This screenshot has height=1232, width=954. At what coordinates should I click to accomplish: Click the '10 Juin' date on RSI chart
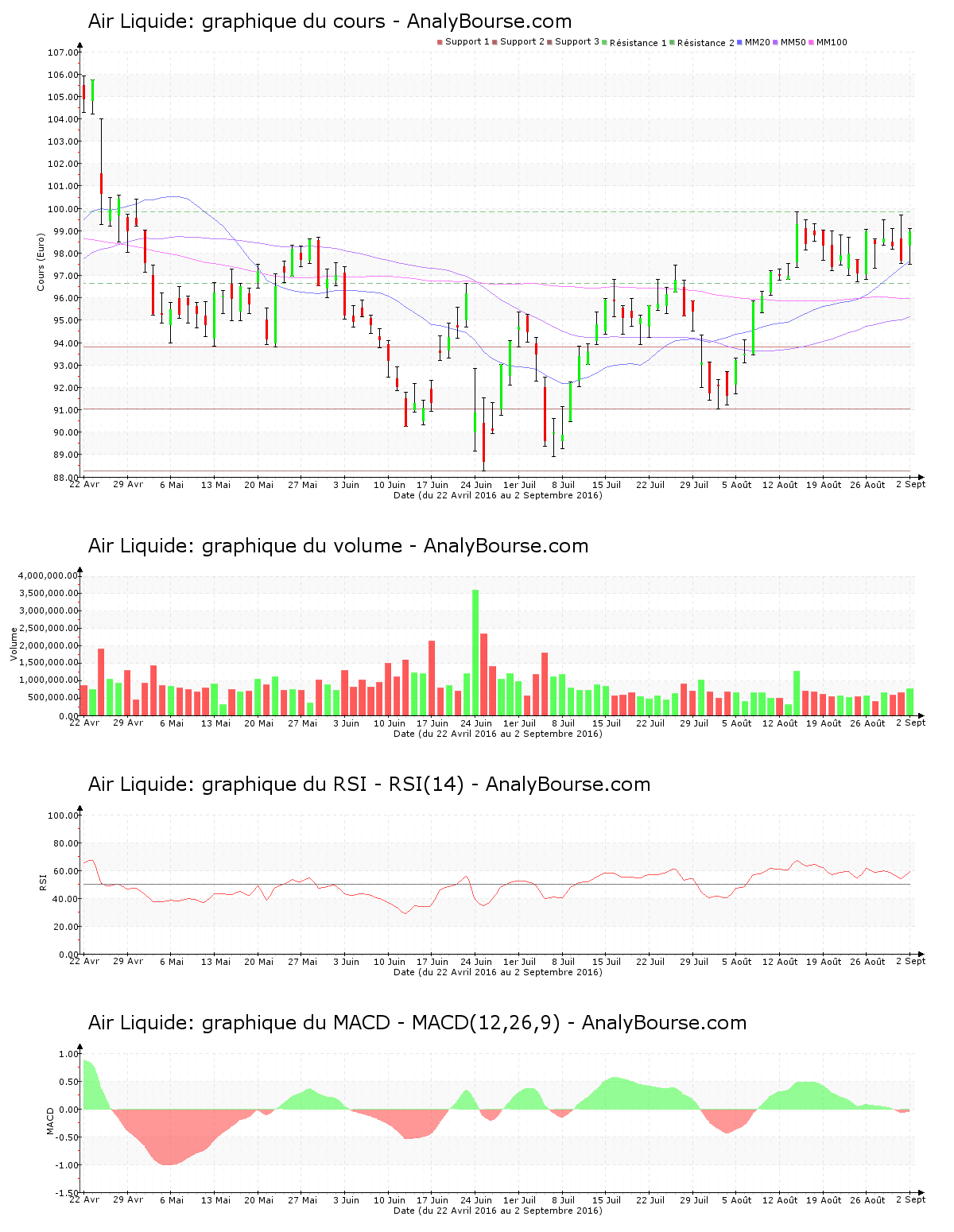tap(390, 962)
